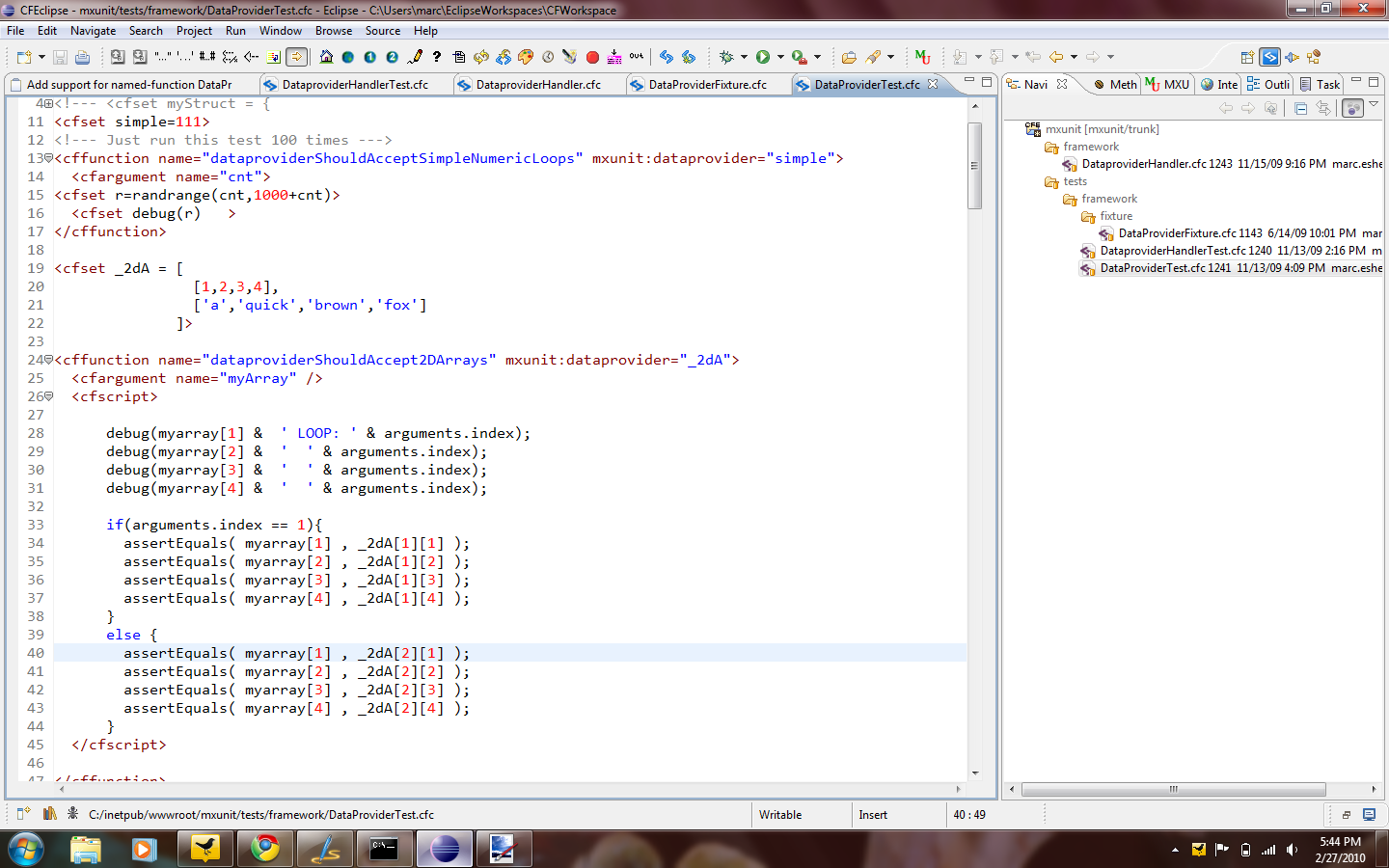Open Windows Start menu orb
Screen dimensions: 1389x868
click(26, 849)
